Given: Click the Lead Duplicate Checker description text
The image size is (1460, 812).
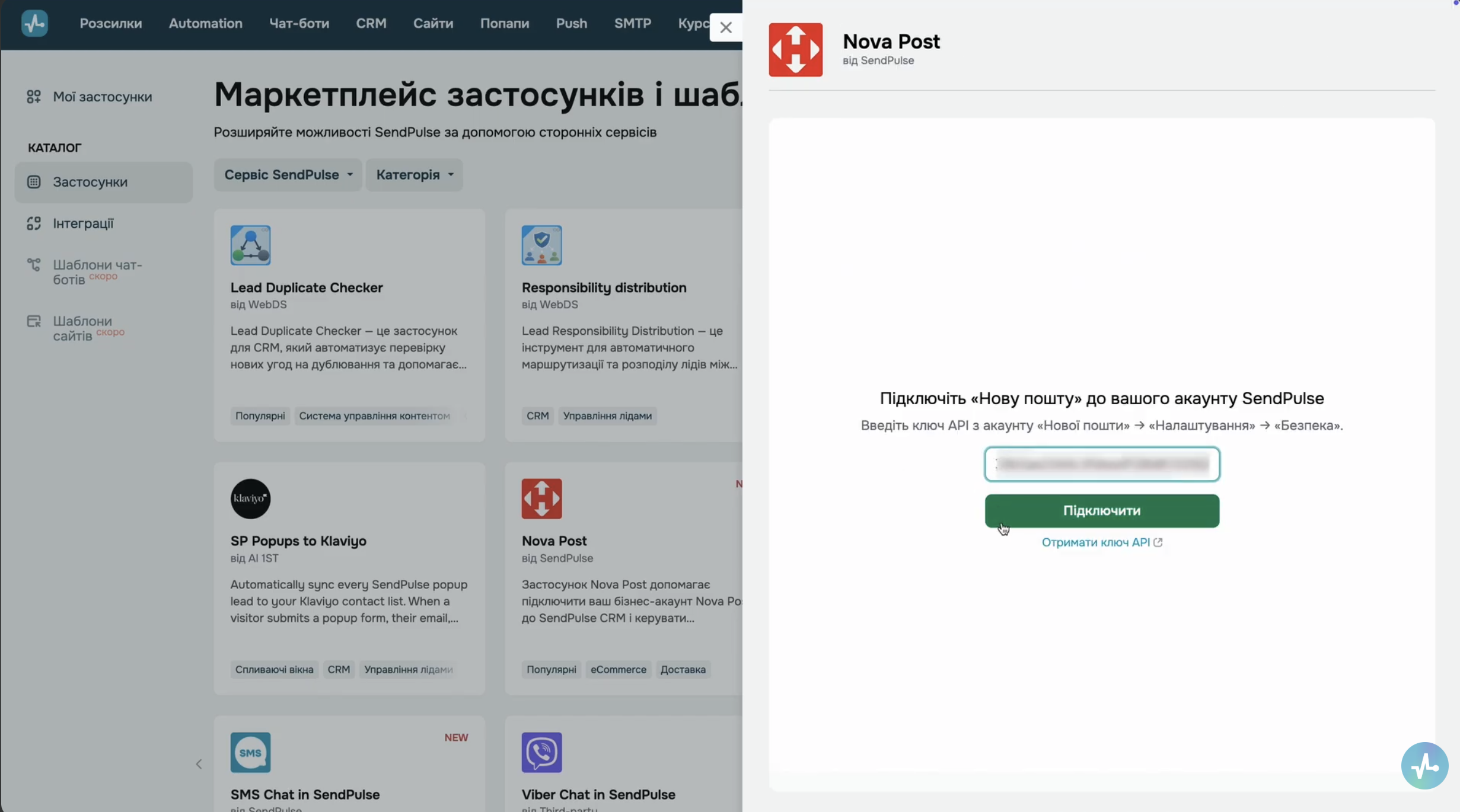Looking at the screenshot, I should click(x=348, y=348).
